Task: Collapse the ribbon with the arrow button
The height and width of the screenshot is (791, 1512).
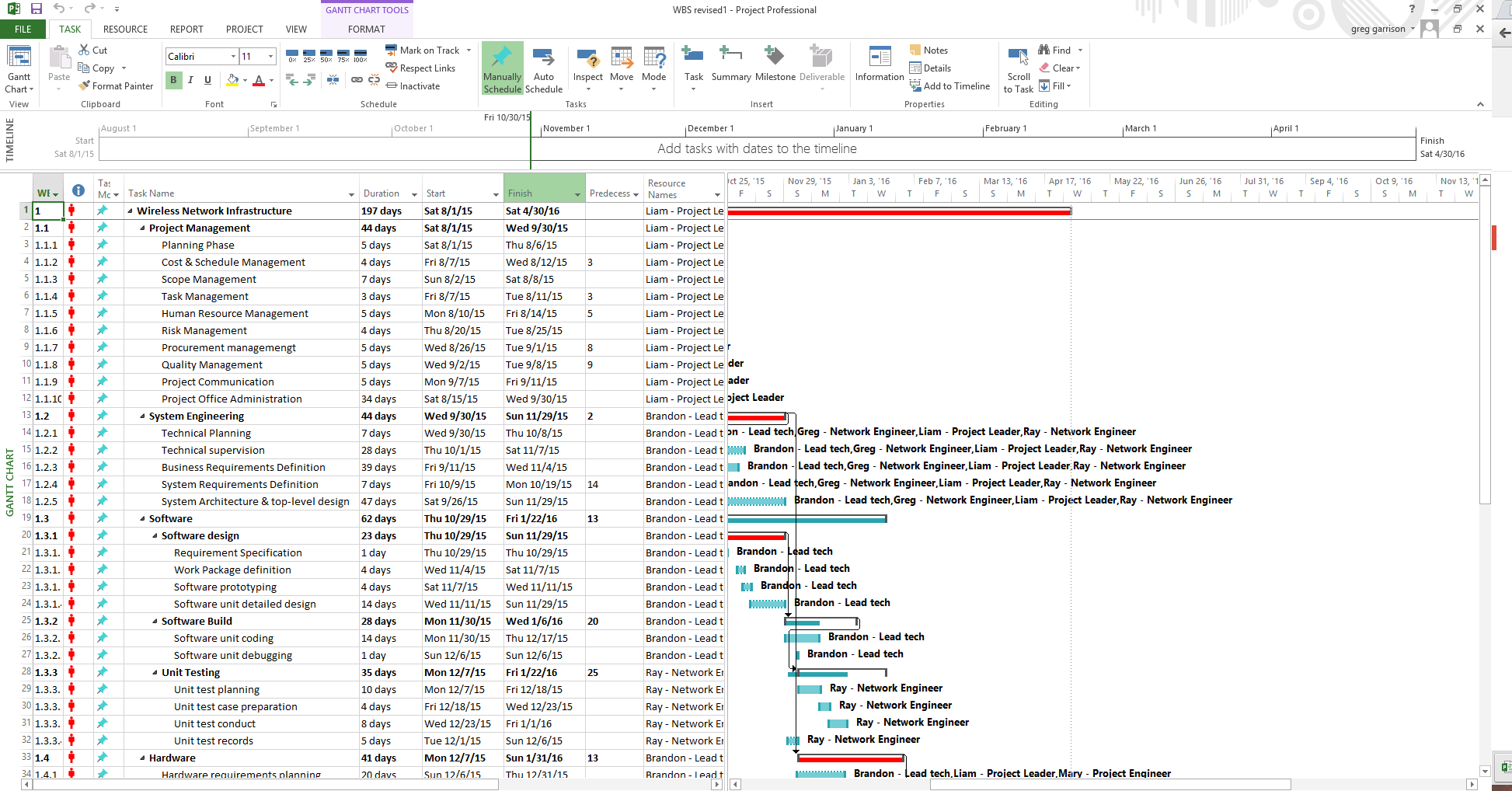Action: [1480, 104]
